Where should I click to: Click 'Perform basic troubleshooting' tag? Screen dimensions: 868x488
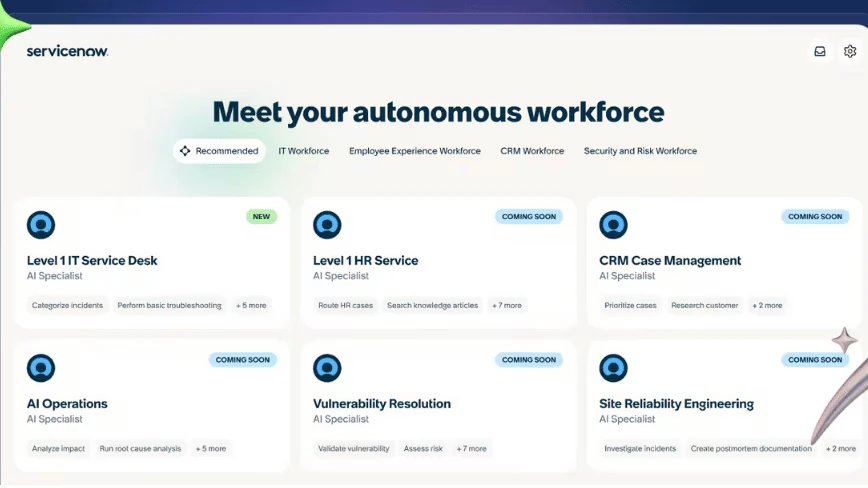tap(169, 305)
